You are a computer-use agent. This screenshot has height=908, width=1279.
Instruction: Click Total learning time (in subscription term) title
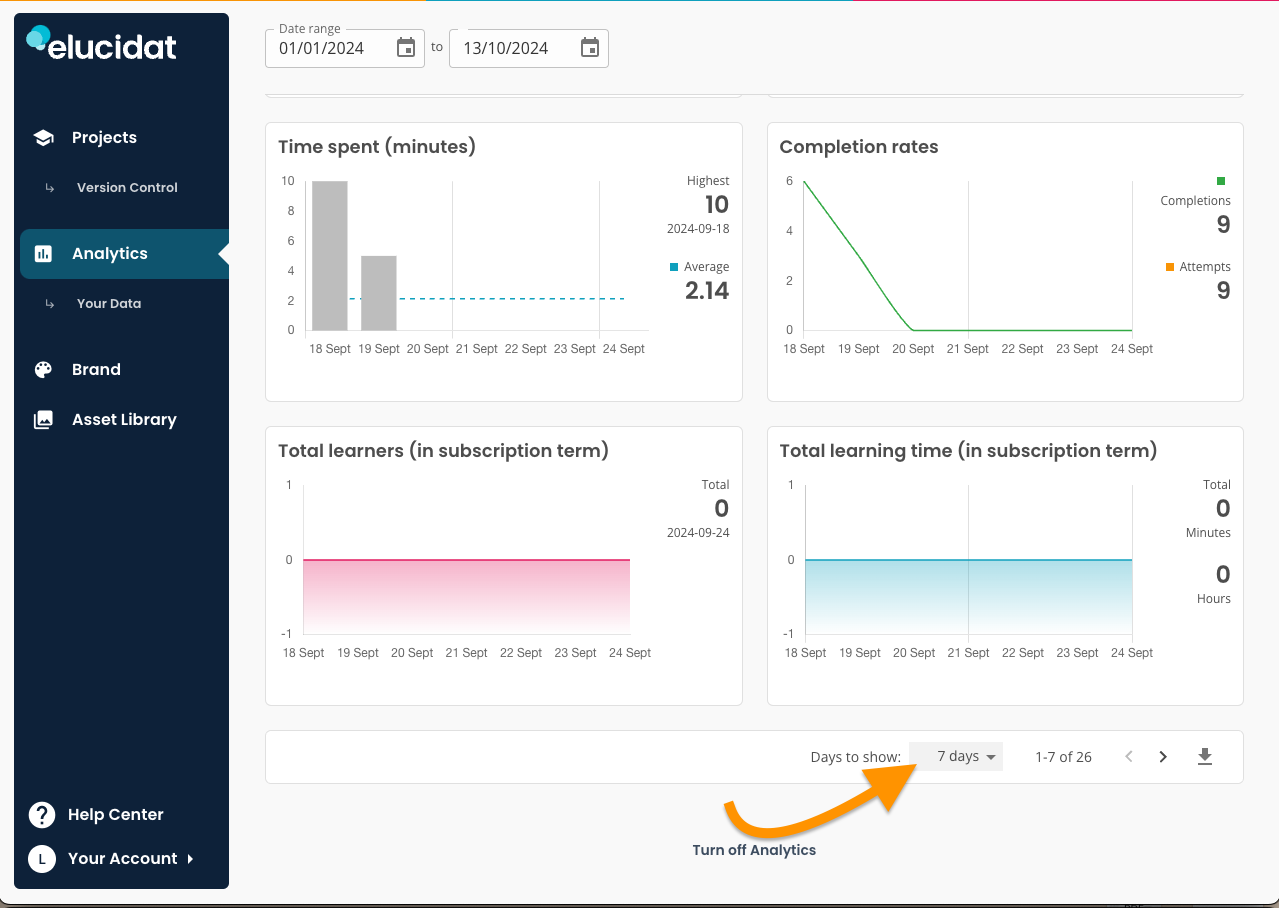point(968,451)
